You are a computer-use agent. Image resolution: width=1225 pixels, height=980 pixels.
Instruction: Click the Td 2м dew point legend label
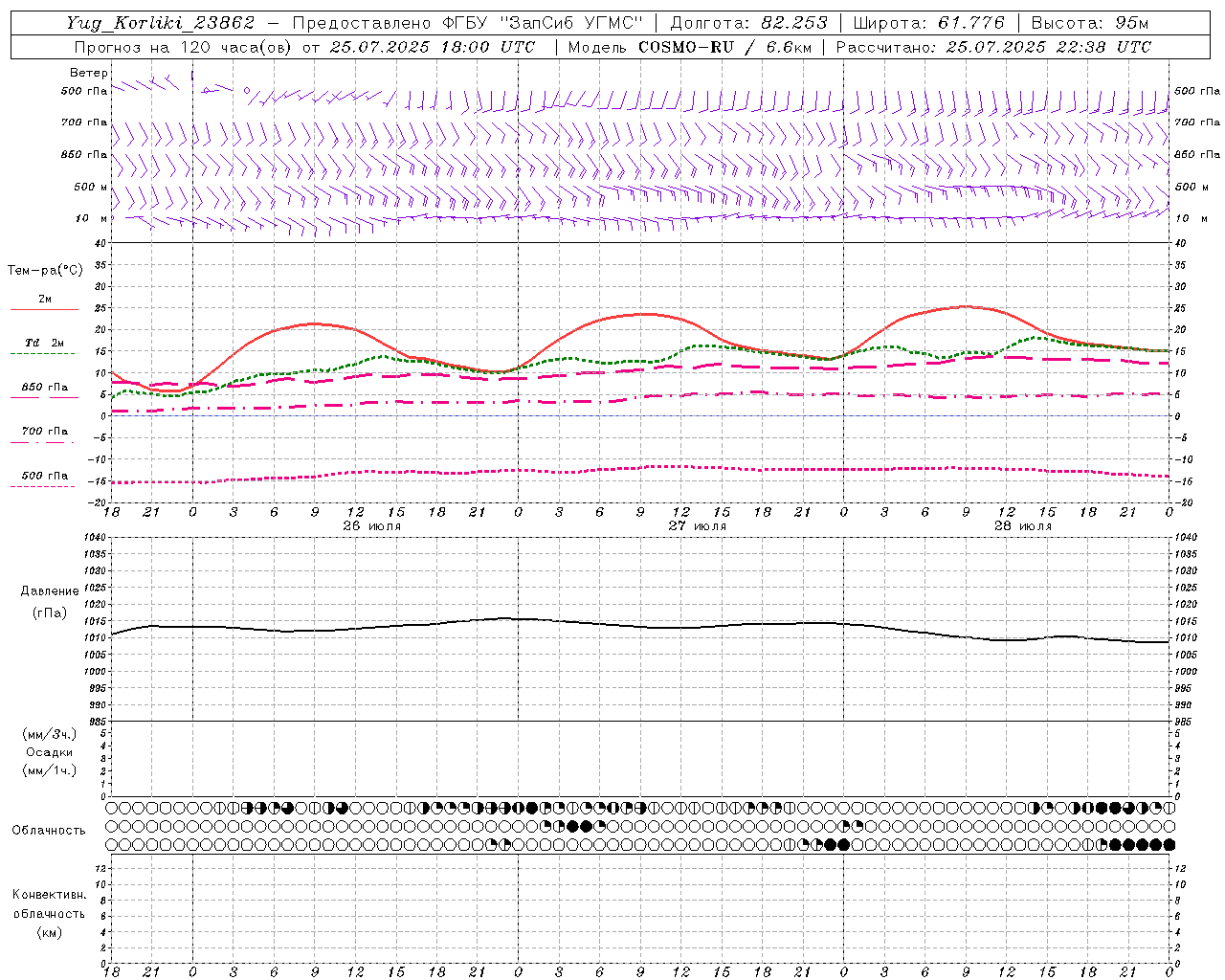(x=44, y=343)
